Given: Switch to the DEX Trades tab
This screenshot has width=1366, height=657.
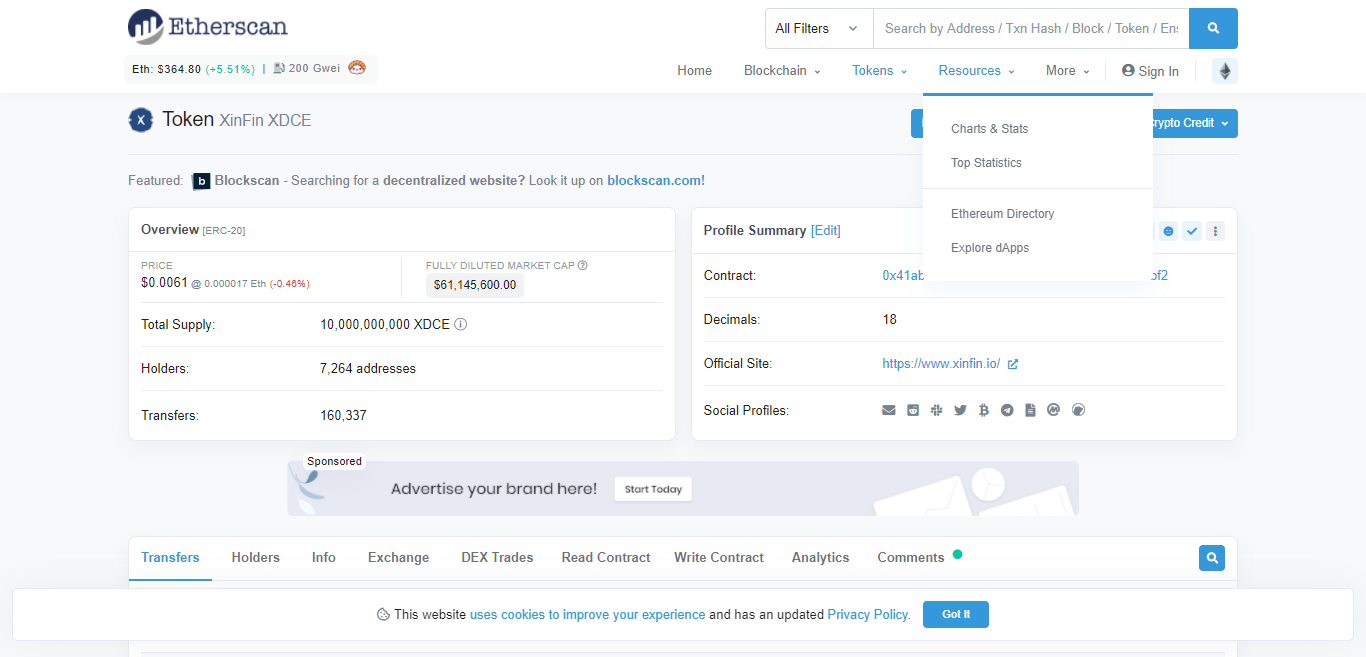Looking at the screenshot, I should 497,558.
